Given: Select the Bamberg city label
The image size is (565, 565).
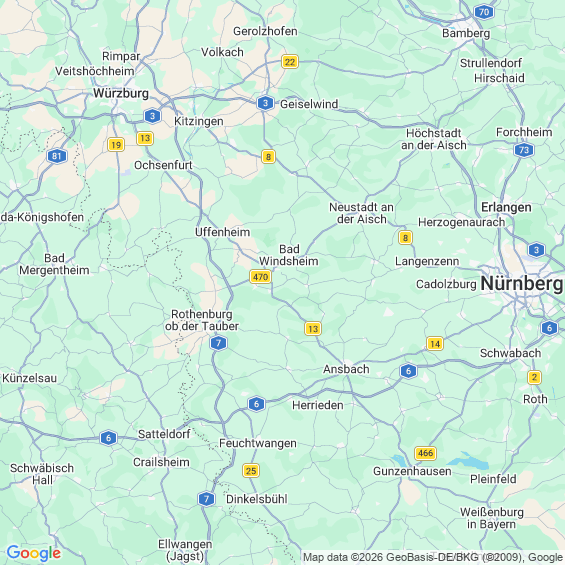Looking at the screenshot, I should (466, 34).
